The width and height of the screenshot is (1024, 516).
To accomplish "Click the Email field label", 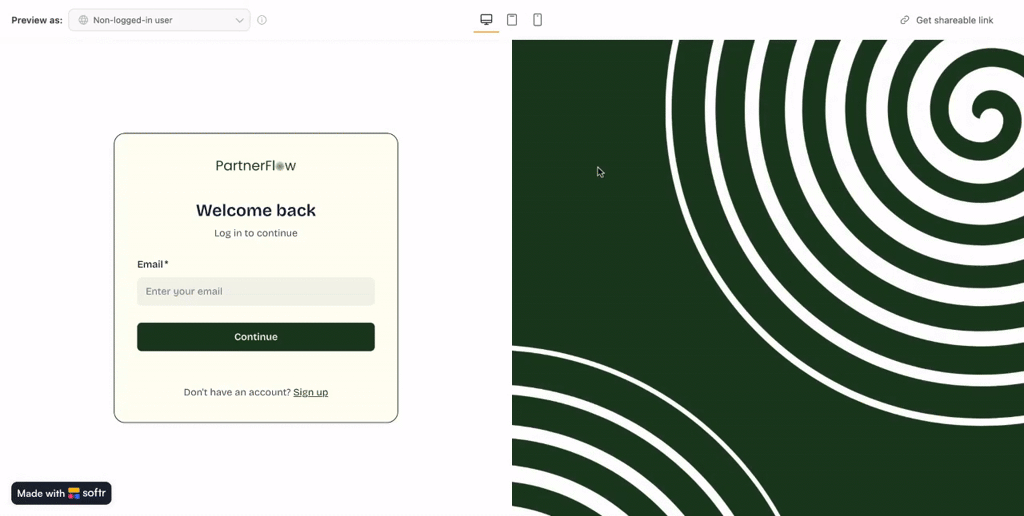I will point(152,264).
